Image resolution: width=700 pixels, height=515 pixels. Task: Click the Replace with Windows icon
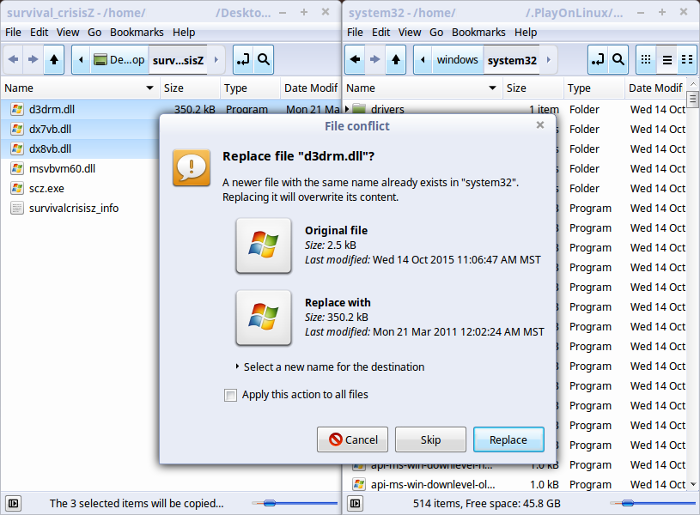pyautogui.click(x=263, y=317)
